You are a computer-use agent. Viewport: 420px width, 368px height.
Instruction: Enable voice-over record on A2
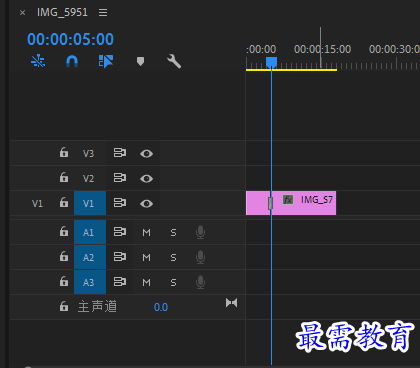(200, 257)
